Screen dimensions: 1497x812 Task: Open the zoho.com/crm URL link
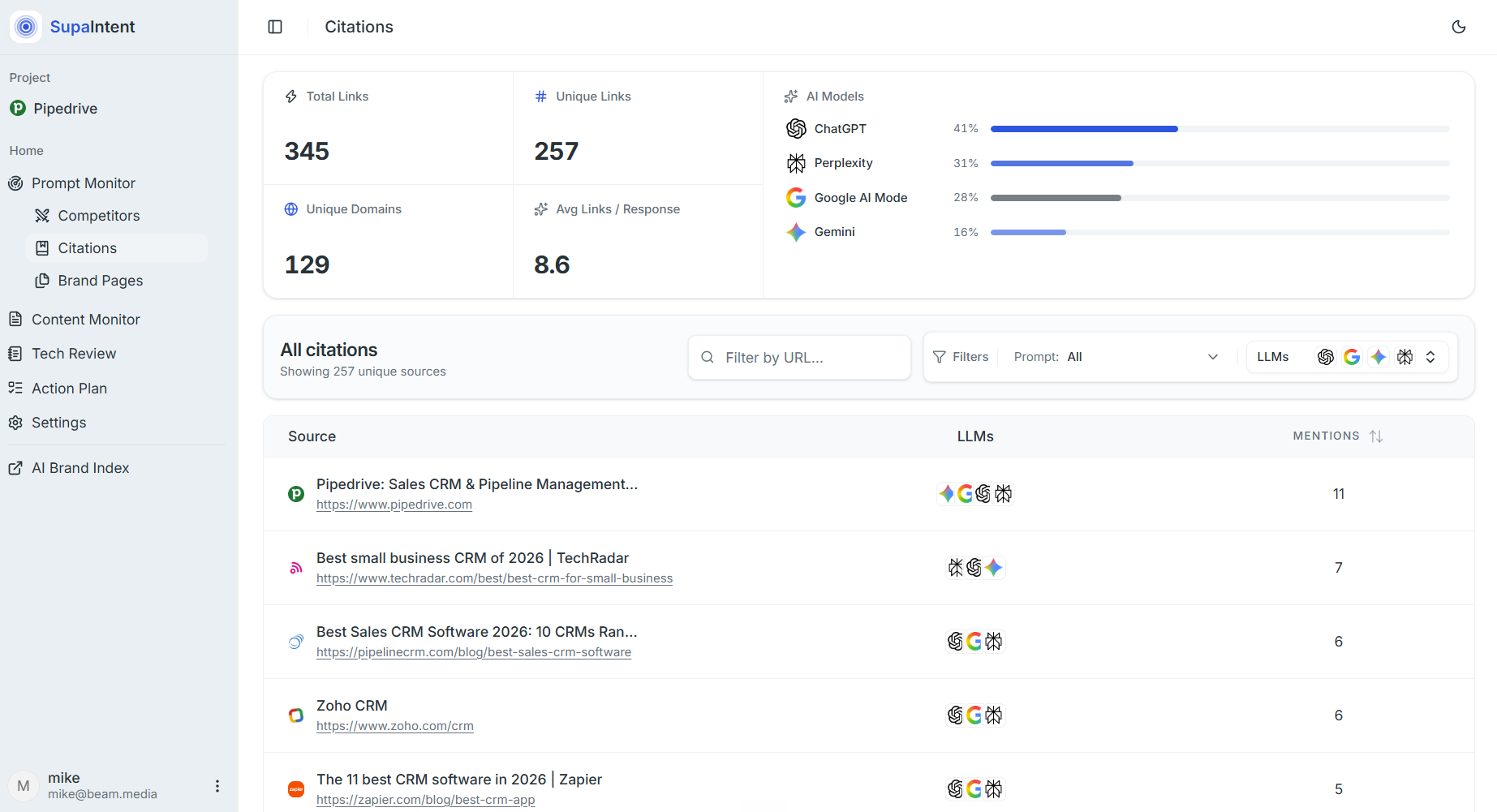[x=395, y=726]
